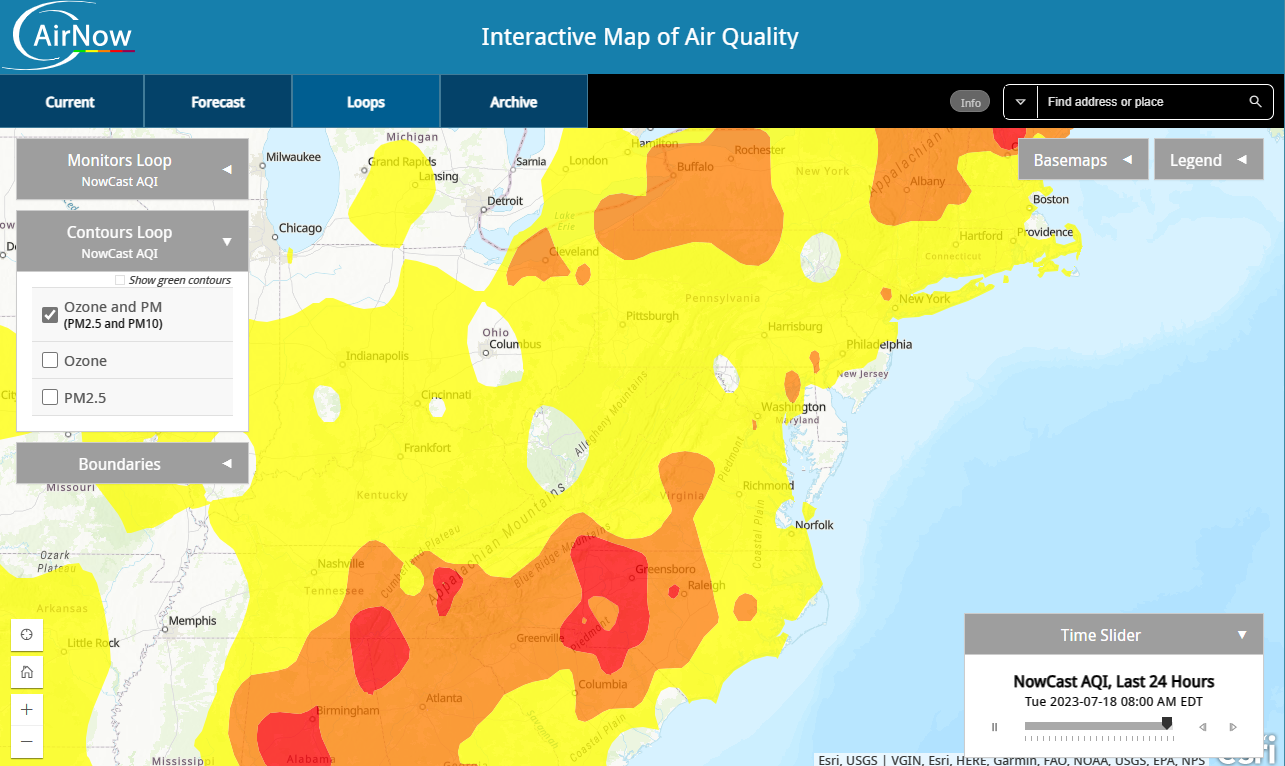Viewport: 1285px width, 766px height.
Task: Select the Loops tab
Action: point(366,102)
